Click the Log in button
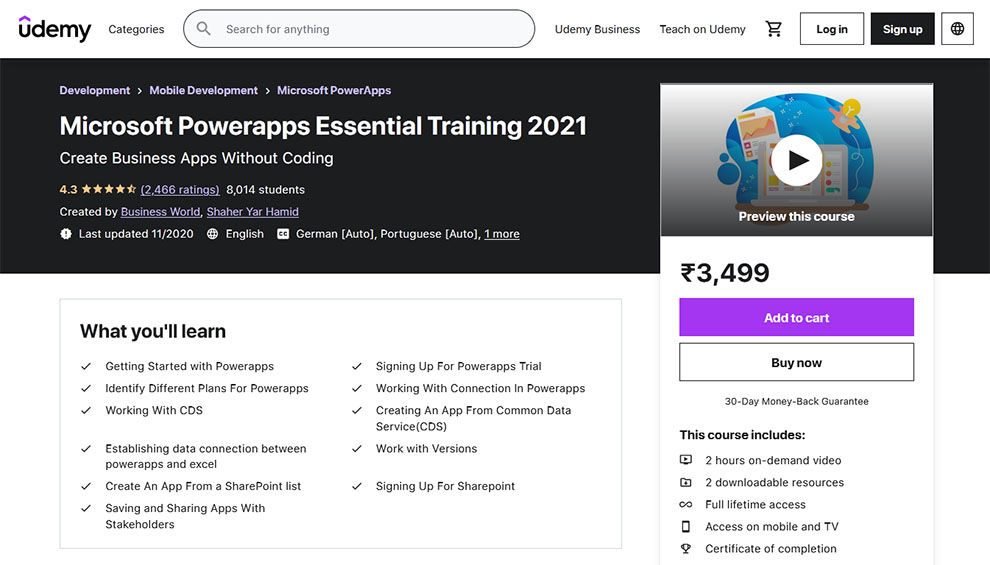The height and width of the screenshot is (565, 990). (832, 29)
